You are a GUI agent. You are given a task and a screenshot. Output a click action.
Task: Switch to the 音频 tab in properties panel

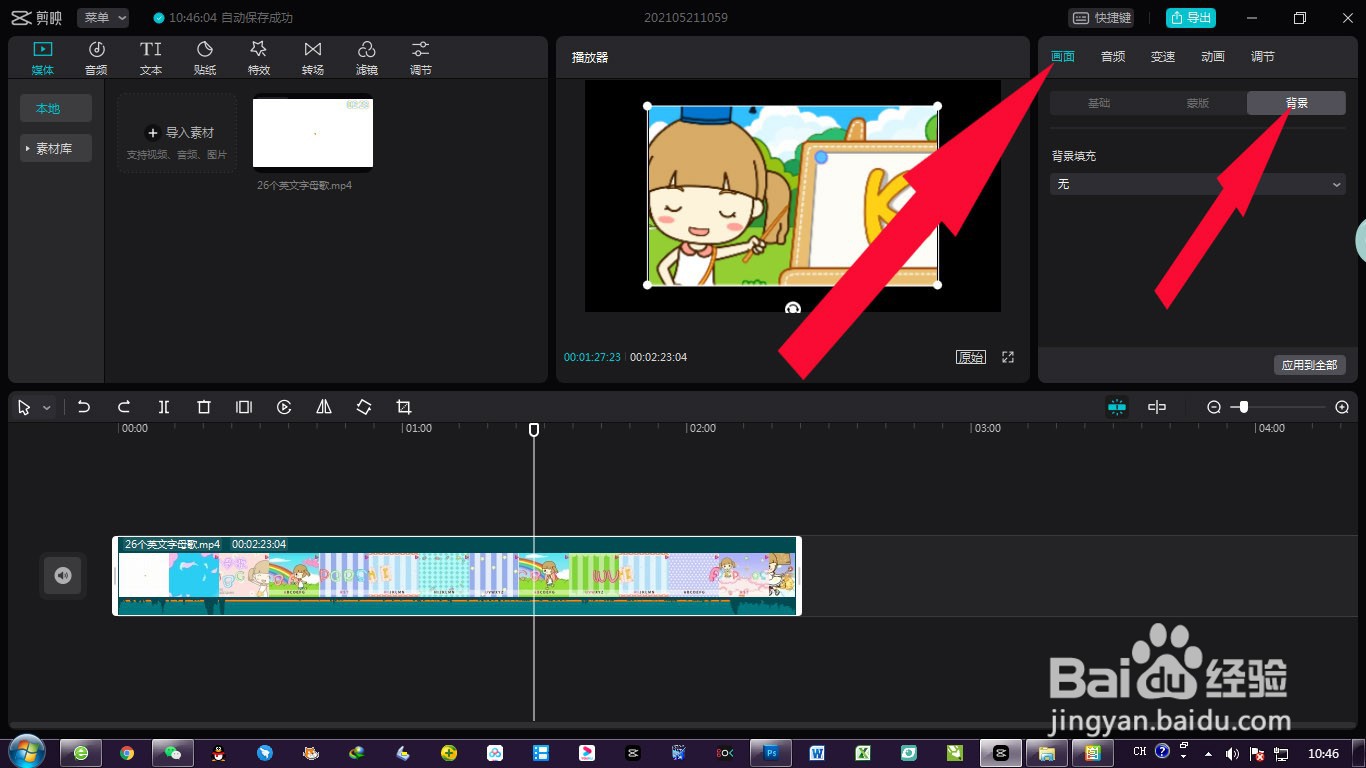point(1113,57)
